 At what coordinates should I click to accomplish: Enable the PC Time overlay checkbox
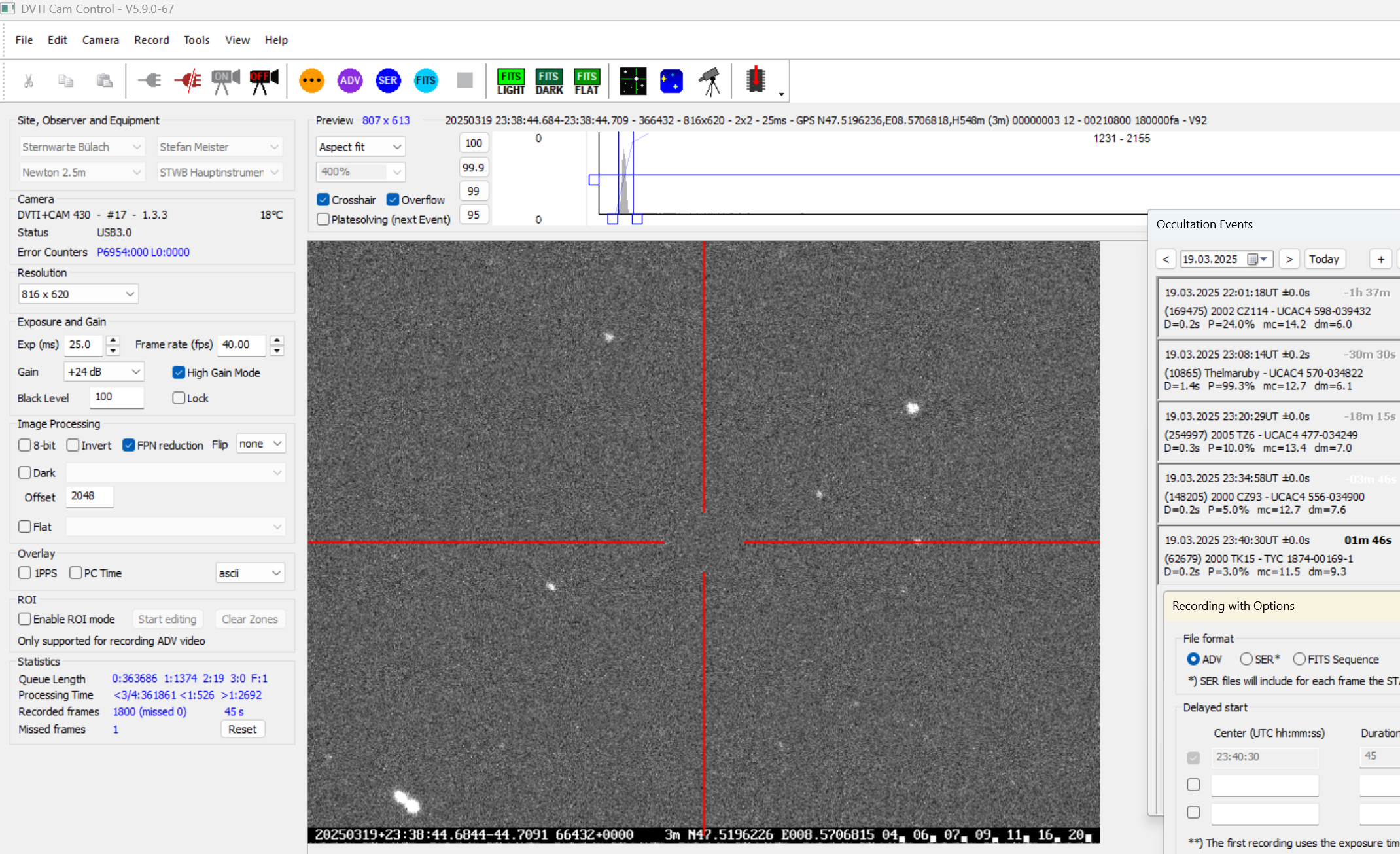tap(76, 573)
